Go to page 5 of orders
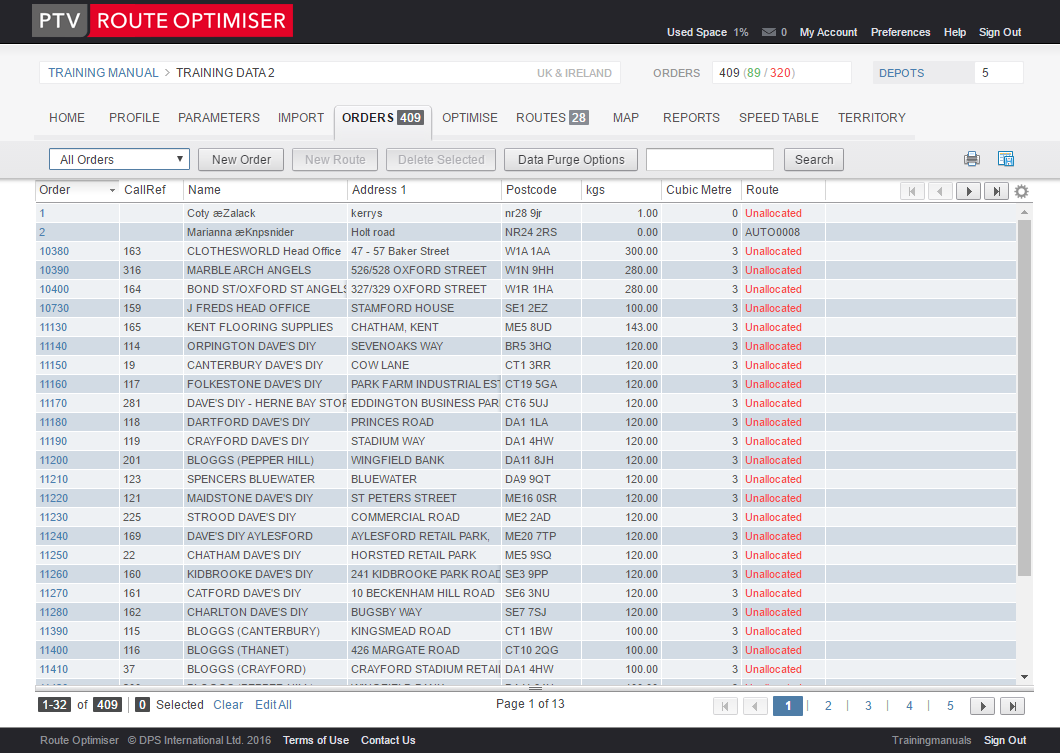 950,706
